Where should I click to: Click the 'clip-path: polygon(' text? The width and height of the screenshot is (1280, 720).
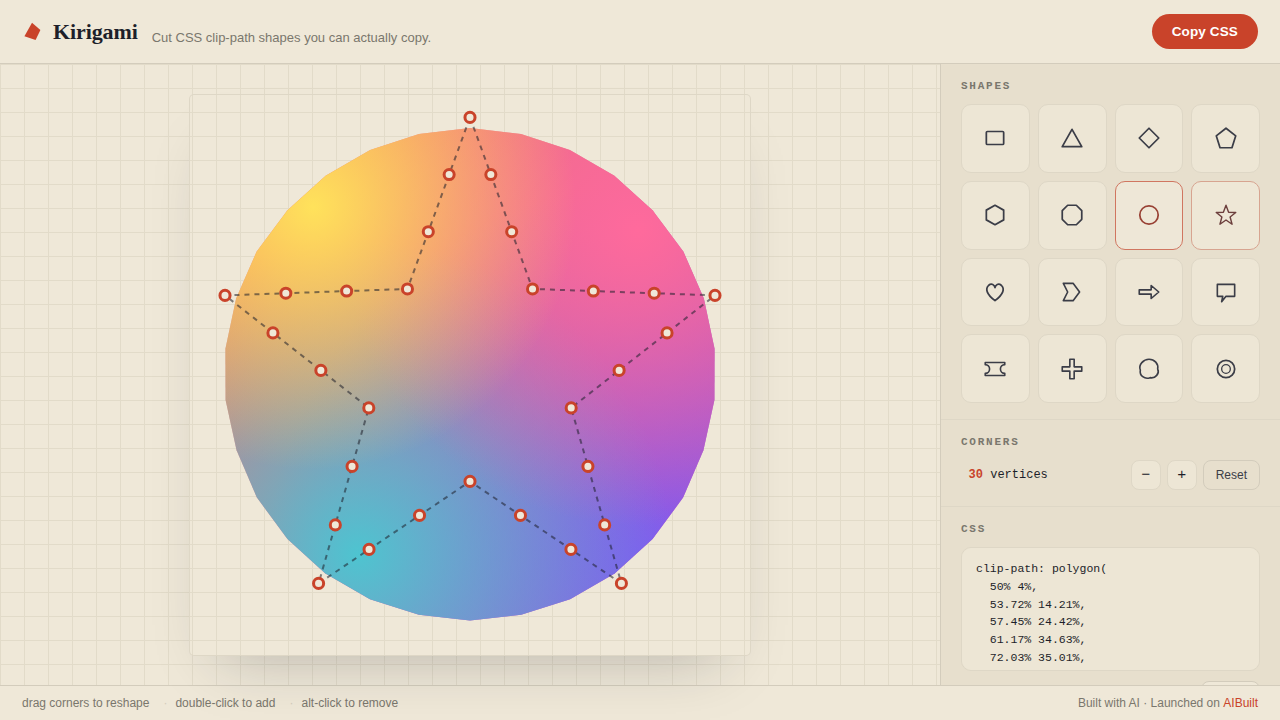coord(1041,569)
